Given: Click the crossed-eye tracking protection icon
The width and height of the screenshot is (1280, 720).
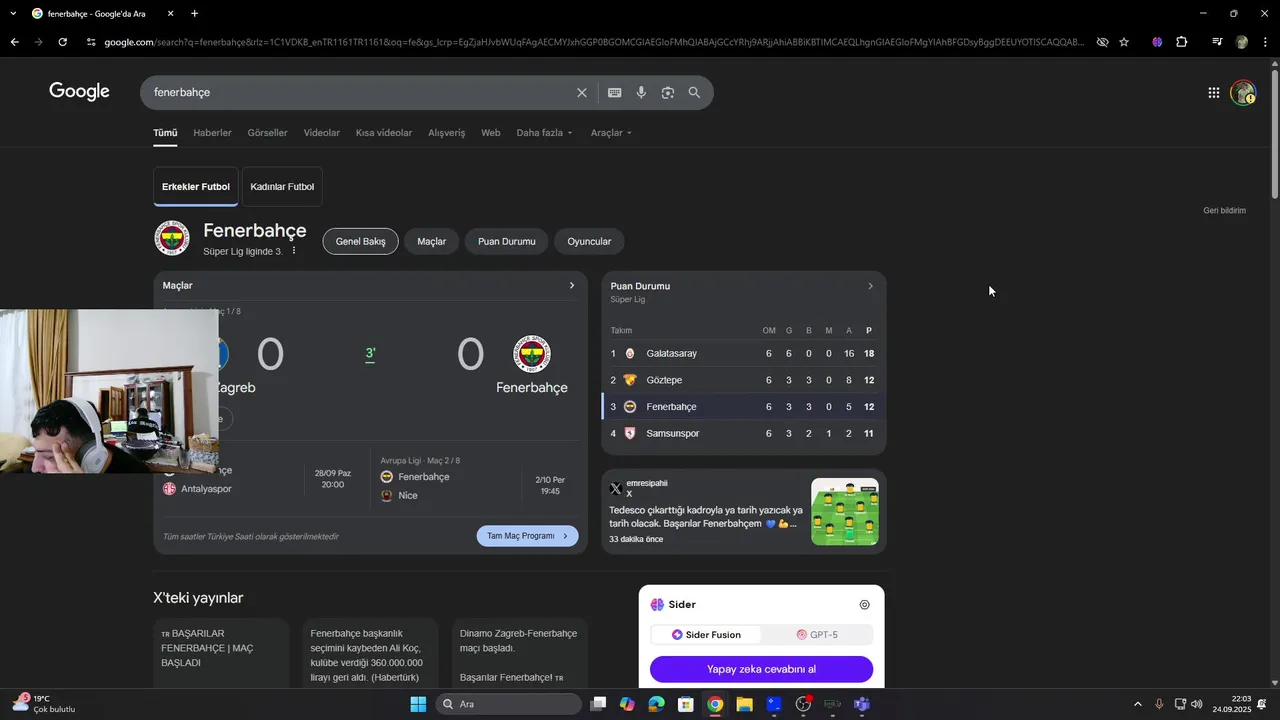Looking at the screenshot, I should [x=1102, y=42].
